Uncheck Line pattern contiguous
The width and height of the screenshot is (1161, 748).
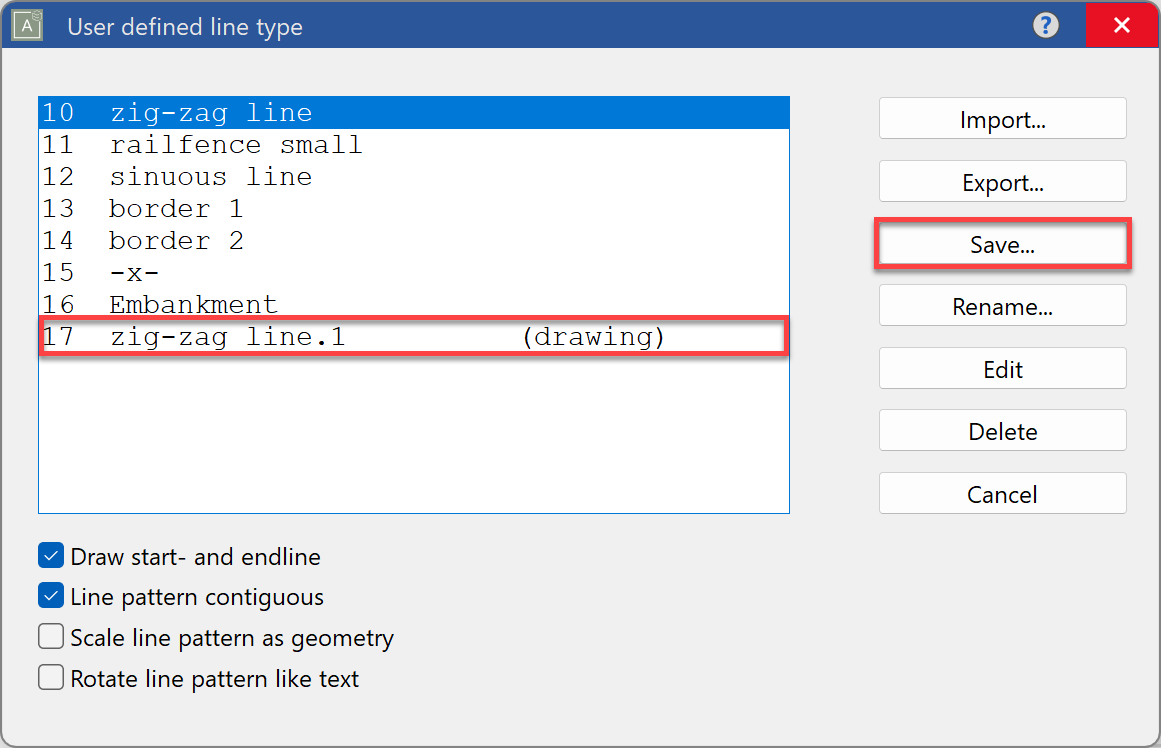pyautogui.click(x=50, y=596)
